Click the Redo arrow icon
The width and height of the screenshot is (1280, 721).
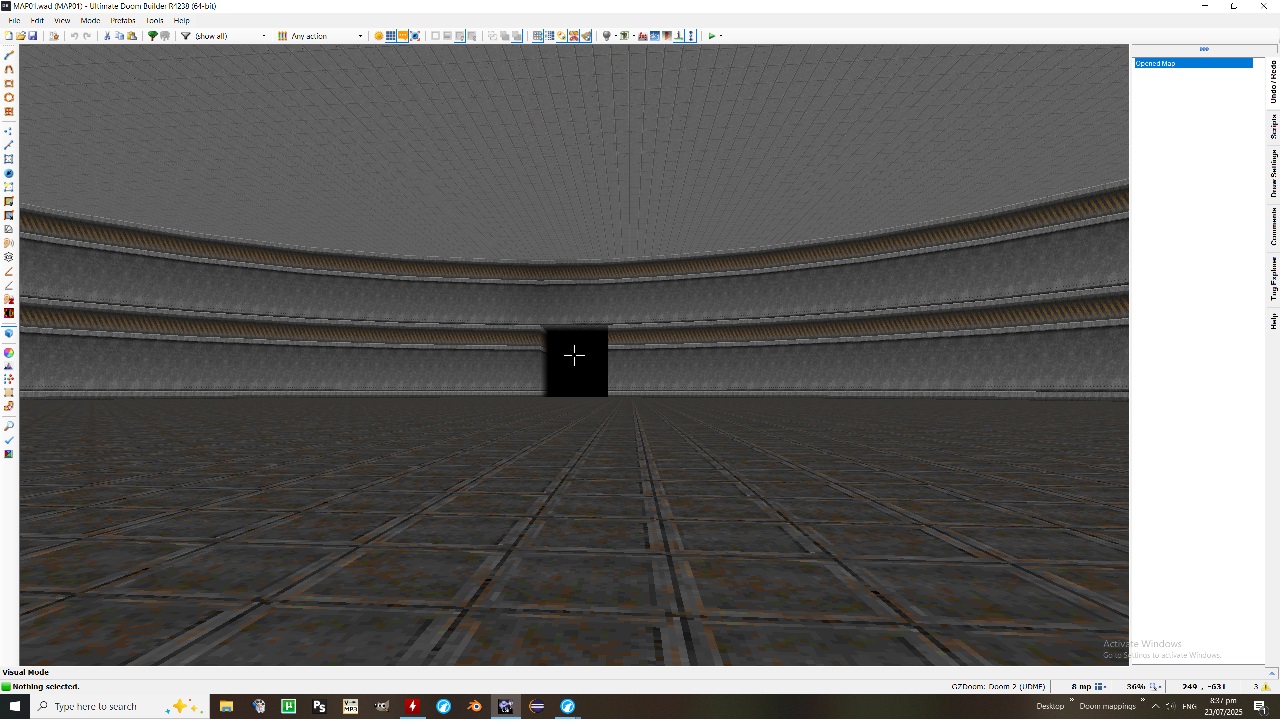pos(87,36)
